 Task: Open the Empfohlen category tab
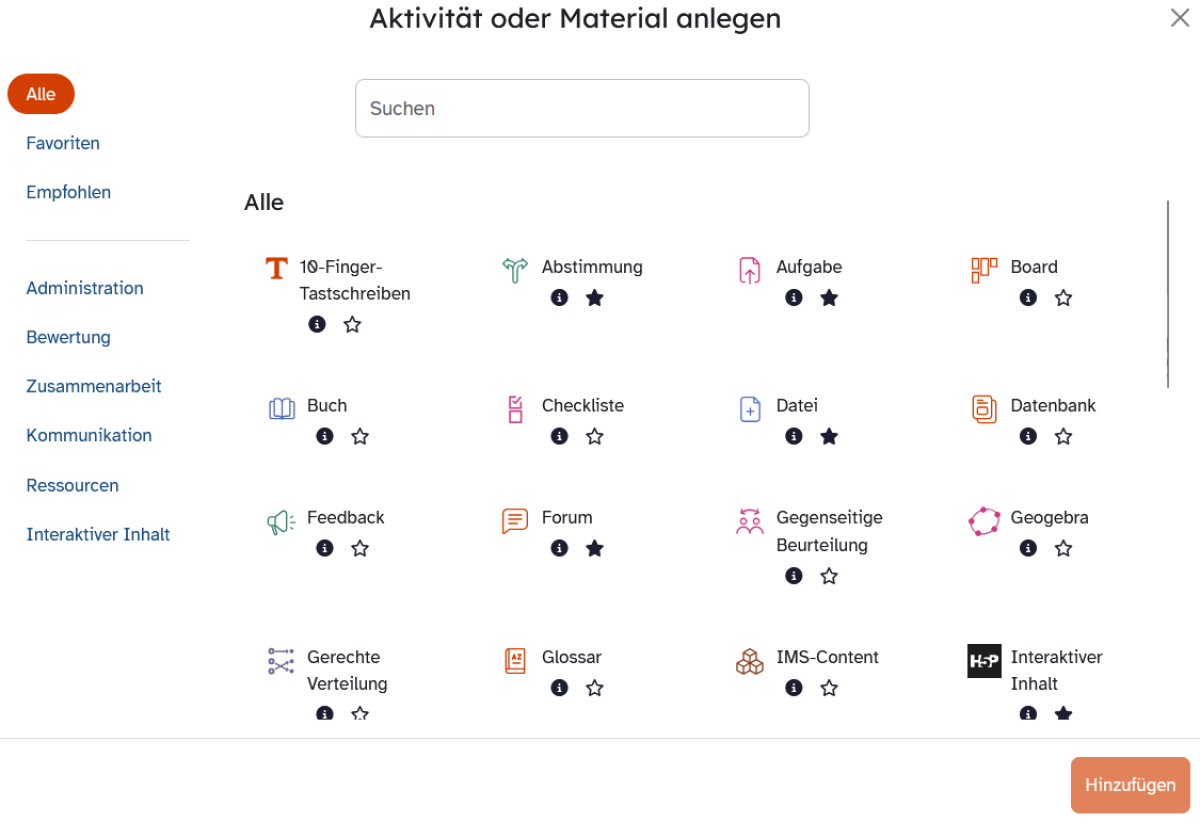coord(68,192)
